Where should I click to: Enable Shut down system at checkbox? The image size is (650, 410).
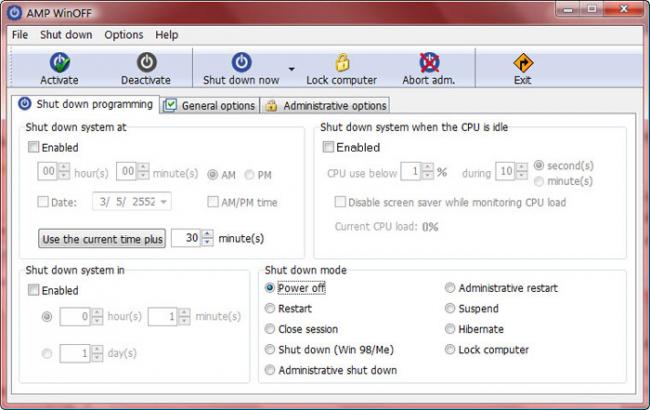coord(33,147)
